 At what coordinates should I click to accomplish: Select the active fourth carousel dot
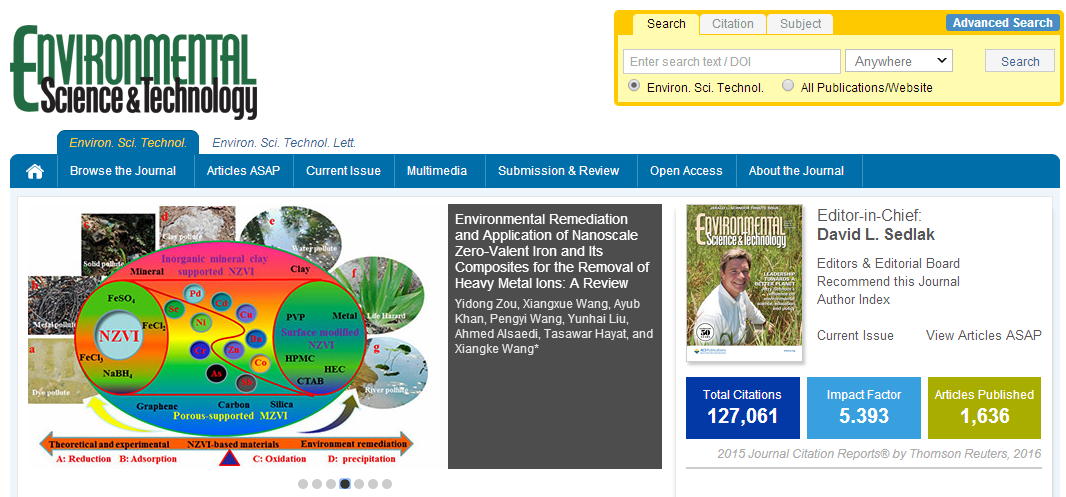[x=345, y=484]
